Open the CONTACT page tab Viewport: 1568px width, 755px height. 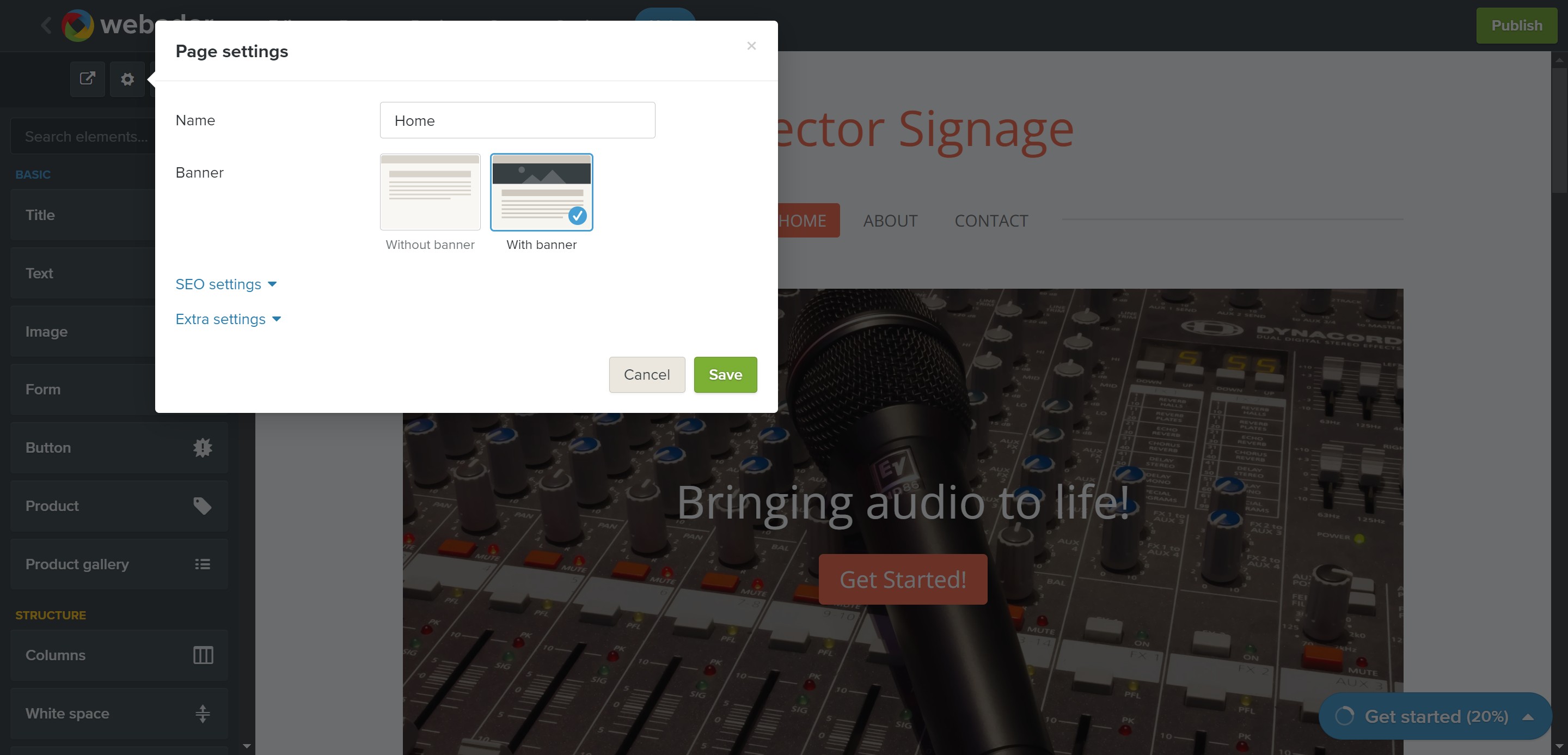991,221
